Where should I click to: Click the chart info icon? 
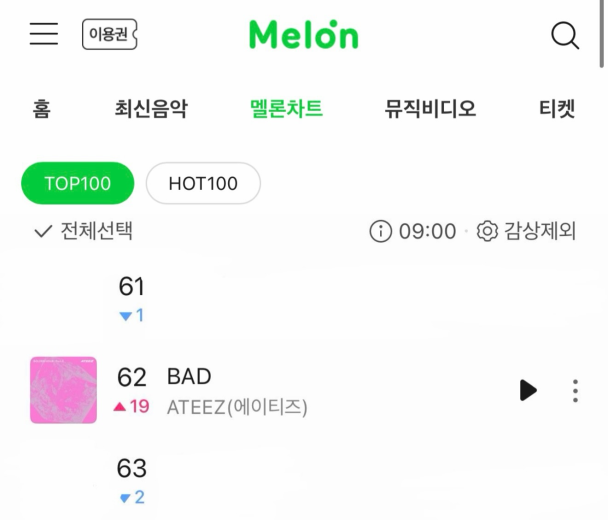click(x=380, y=231)
